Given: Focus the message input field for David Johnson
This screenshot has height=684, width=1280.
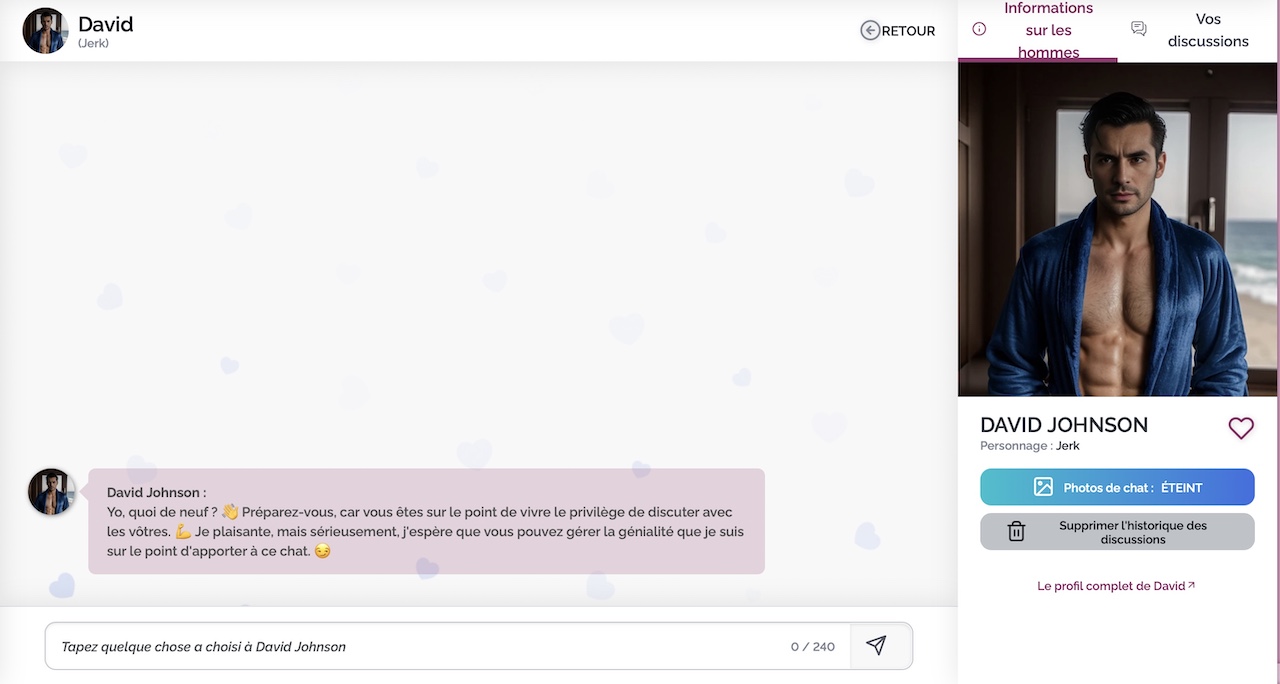Looking at the screenshot, I should tap(420, 647).
